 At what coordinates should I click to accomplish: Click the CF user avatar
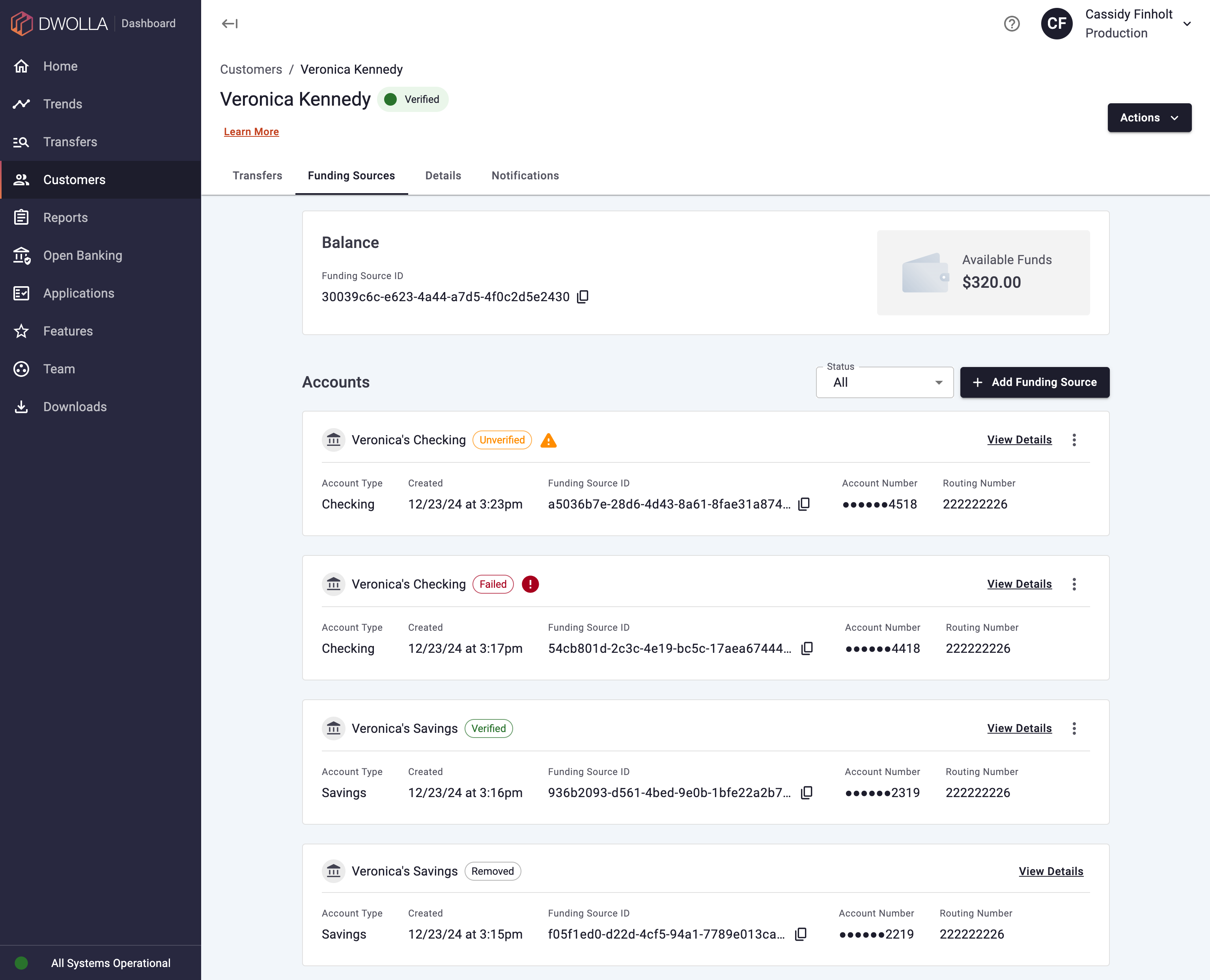point(1057,24)
